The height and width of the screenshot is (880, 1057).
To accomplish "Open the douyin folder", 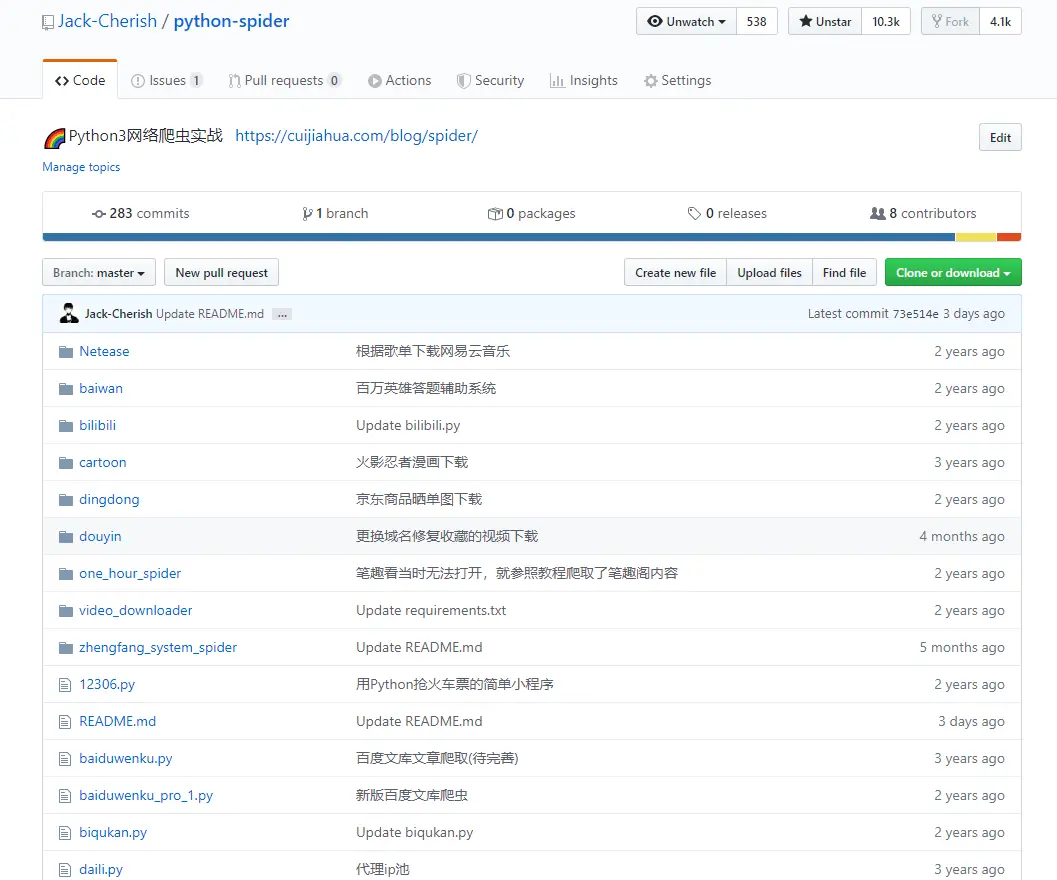I will point(102,536).
